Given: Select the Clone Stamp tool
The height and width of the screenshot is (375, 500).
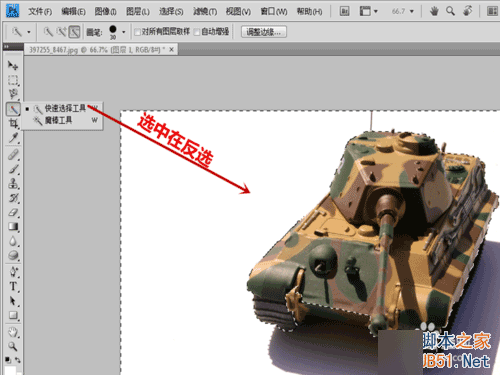Looking at the screenshot, I should pyautogui.click(x=13, y=183).
